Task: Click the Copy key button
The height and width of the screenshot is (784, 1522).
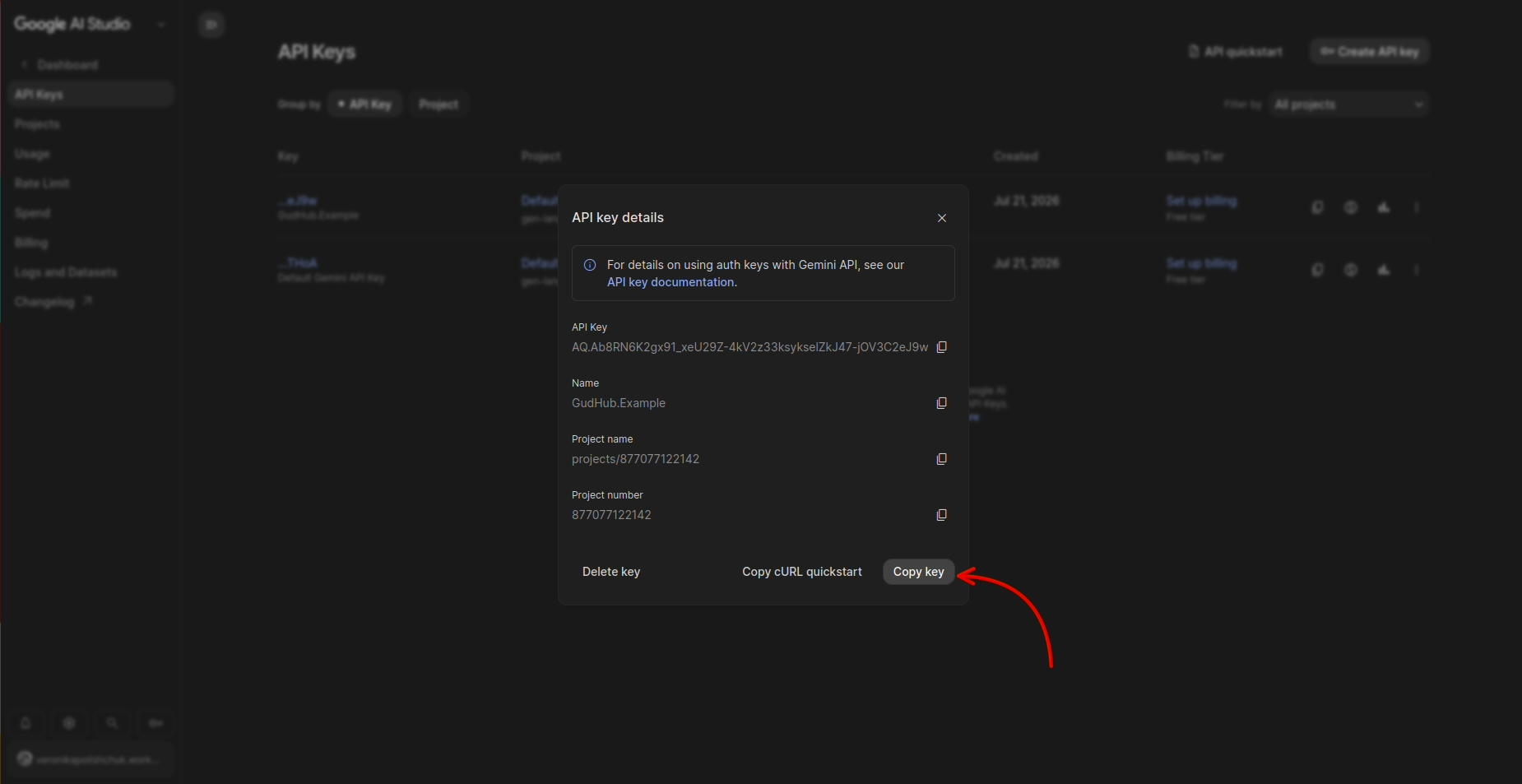Action: click(x=919, y=572)
